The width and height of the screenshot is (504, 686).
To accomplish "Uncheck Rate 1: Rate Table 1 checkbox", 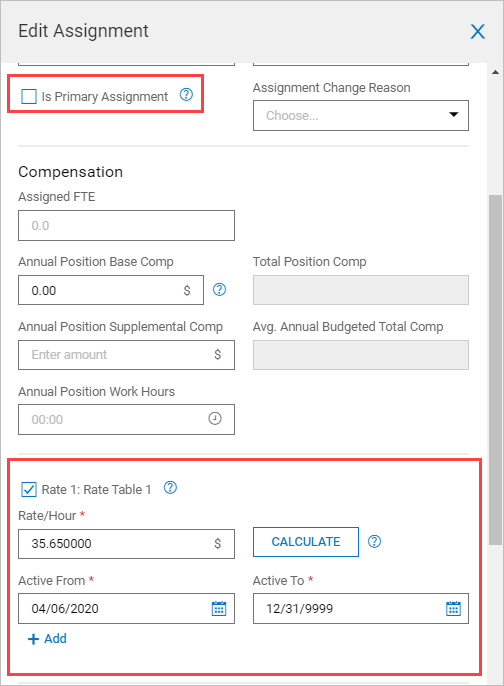I will pos(29,489).
